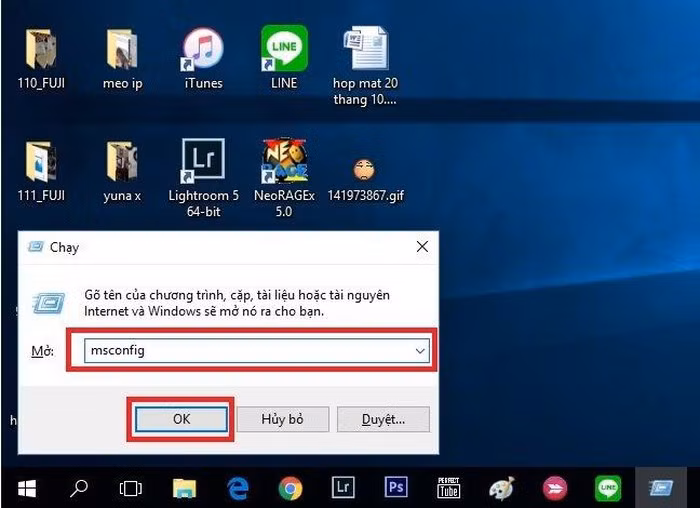Image resolution: width=700 pixels, height=508 pixels.
Task: Browse files with the Duyệt... button
Action: click(x=383, y=419)
